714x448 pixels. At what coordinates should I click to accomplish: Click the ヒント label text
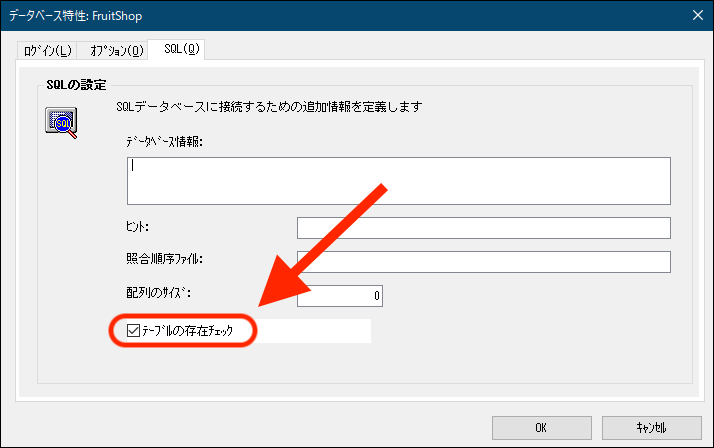pyautogui.click(x=138, y=228)
